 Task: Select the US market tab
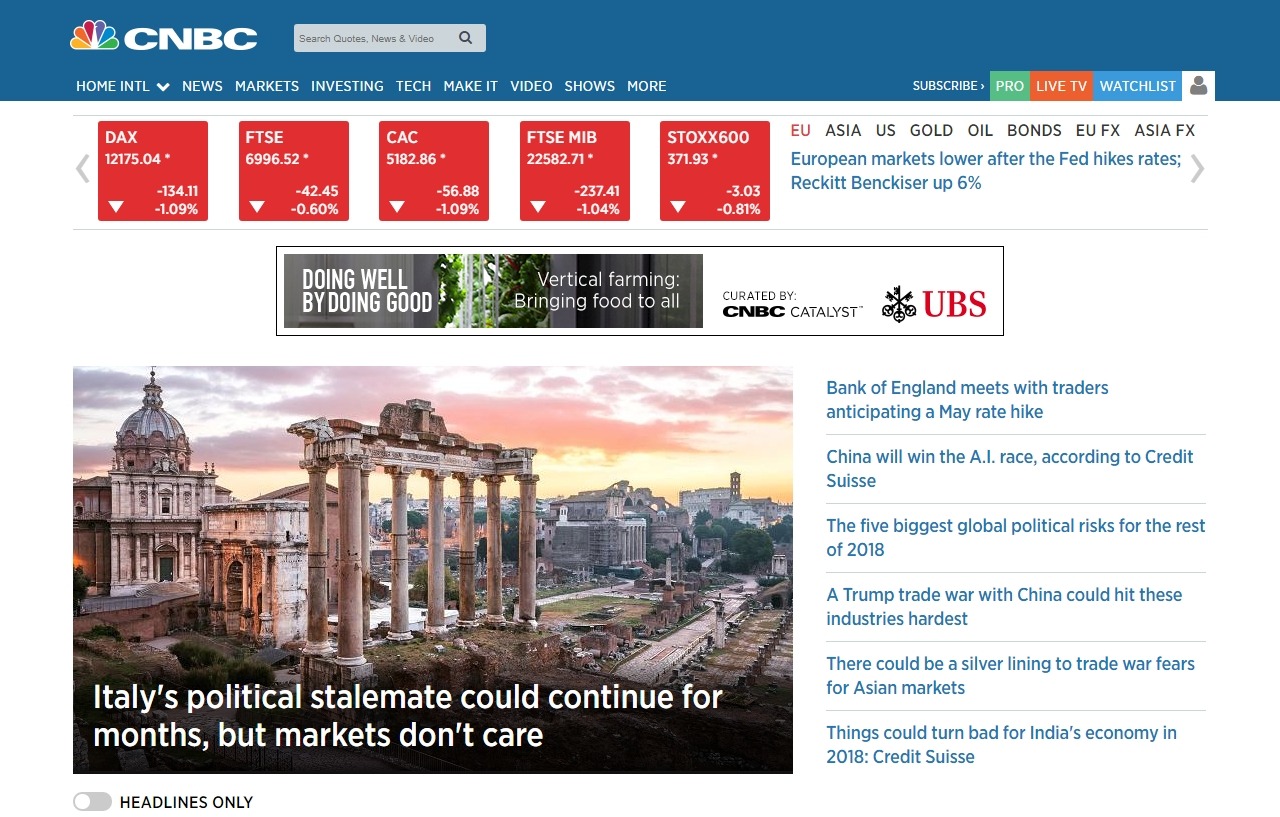[885, 130]
